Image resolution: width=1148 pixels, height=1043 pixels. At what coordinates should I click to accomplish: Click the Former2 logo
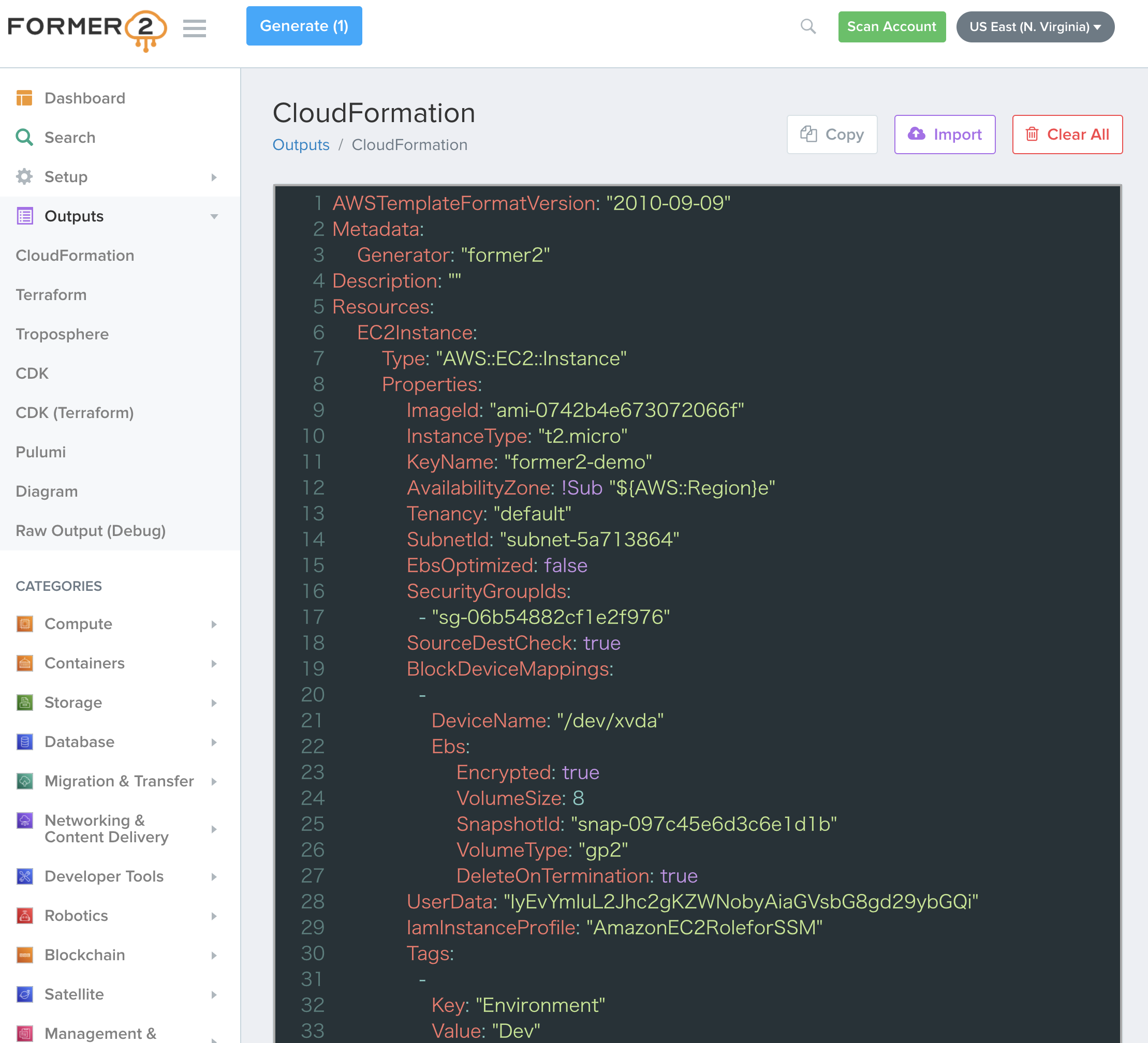pyautogui.click(x=87, y=29)
